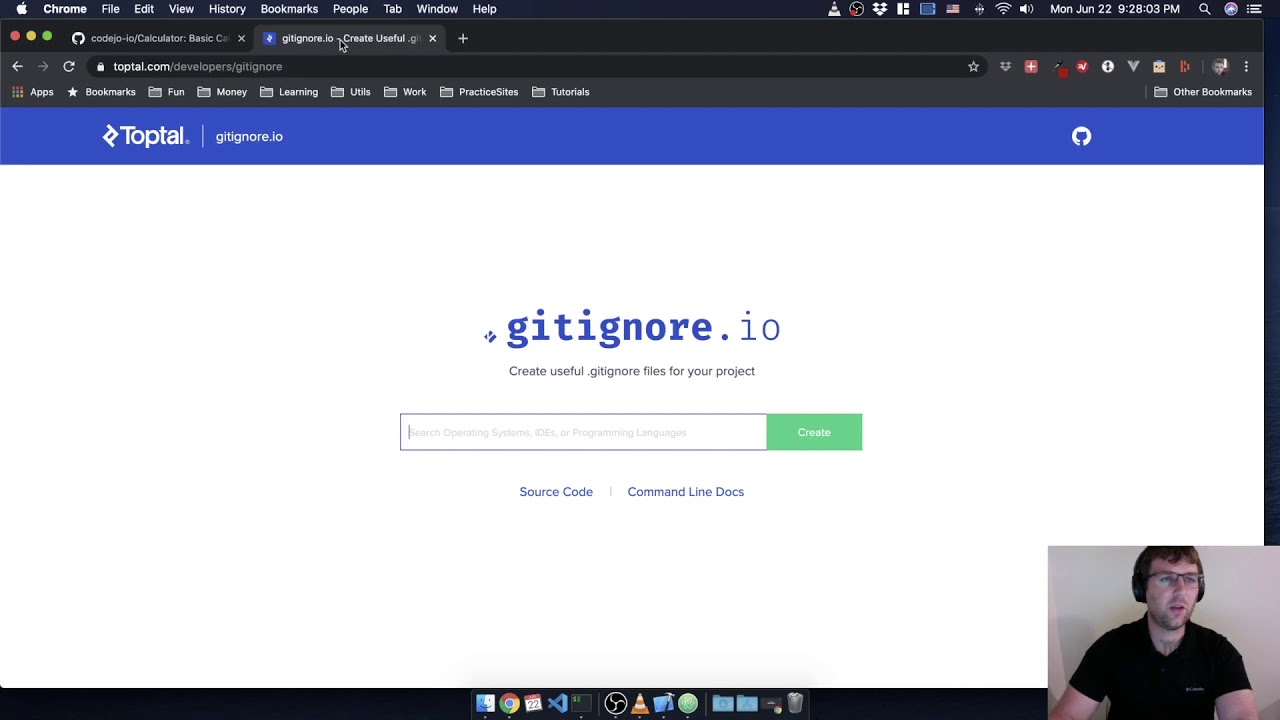
Task: Open the Chrome profile avatar
Action: pyautogui.click(x=1220, y=66)
